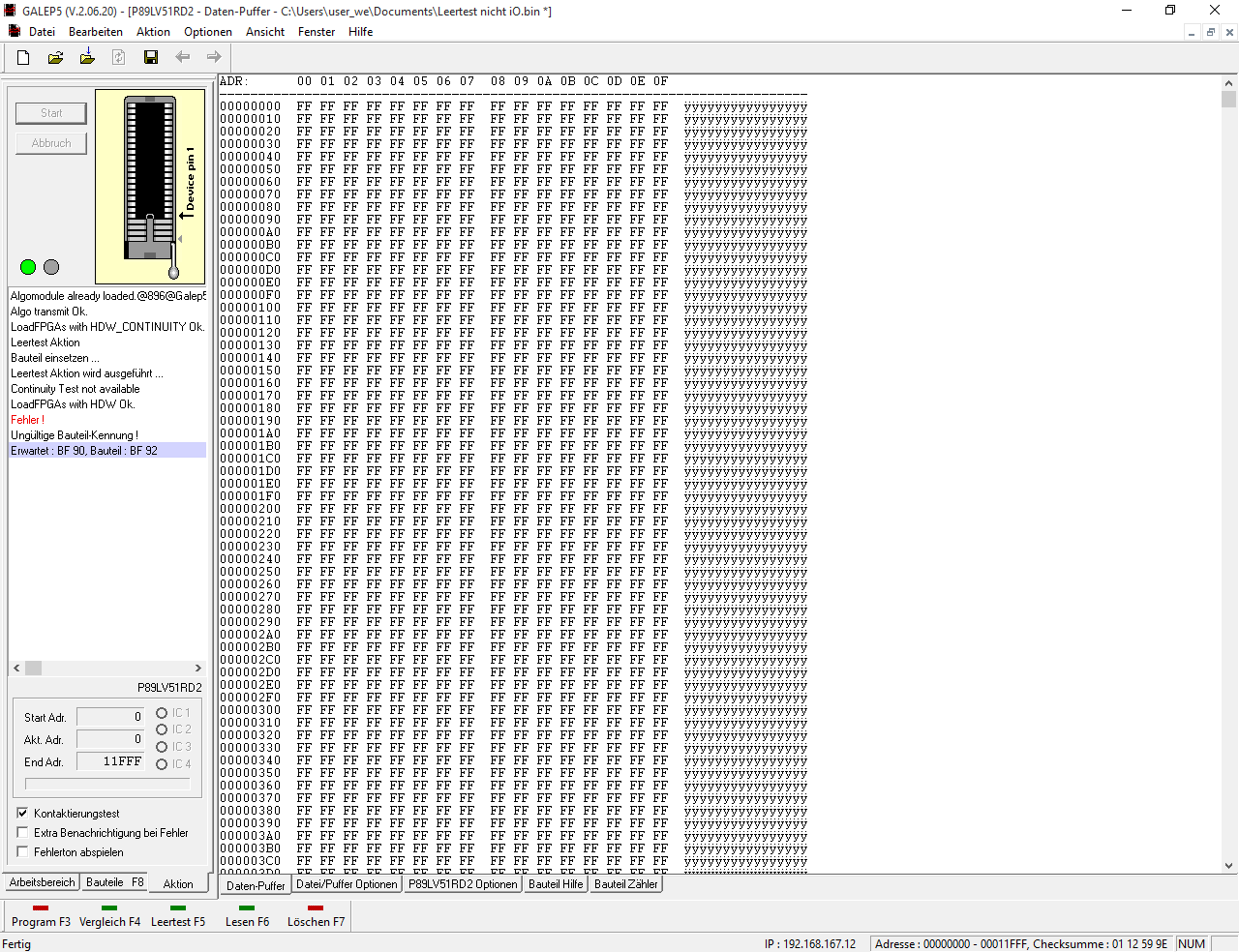Create a new file with the blank page icon

pos(23,57)
